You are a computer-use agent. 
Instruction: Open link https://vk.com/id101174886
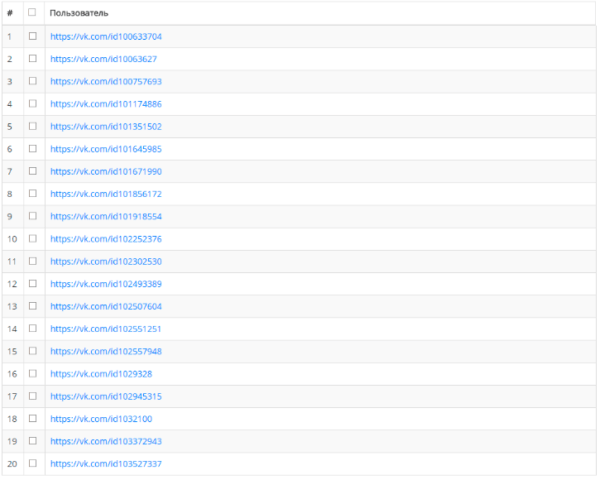point(106,104)
